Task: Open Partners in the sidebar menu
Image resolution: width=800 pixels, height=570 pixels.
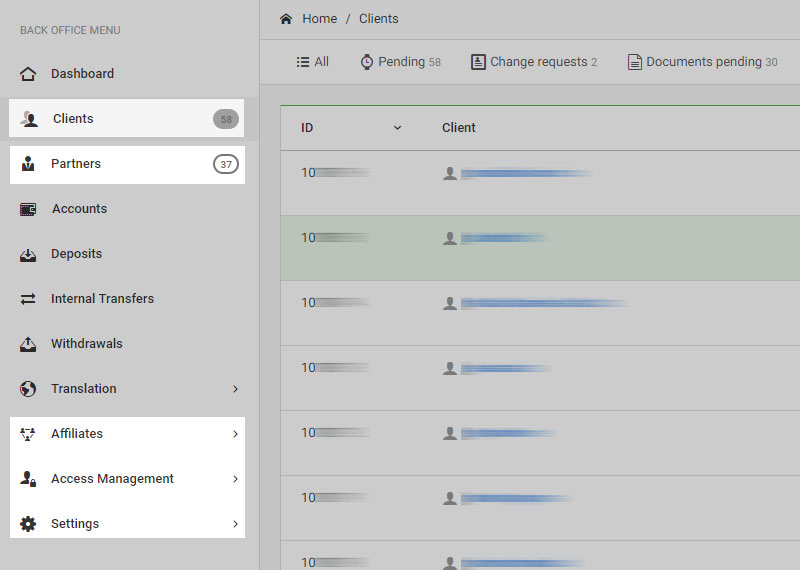Action: coord(76,164)
